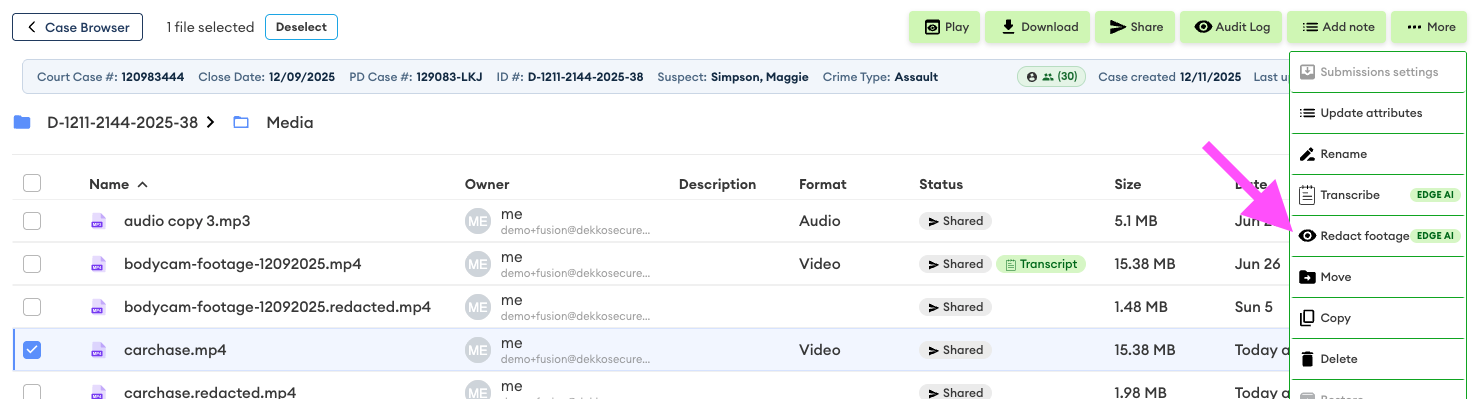Go back to Case Browser
This screenshot has height=399, width=1475.
click(x=77, y=27)
